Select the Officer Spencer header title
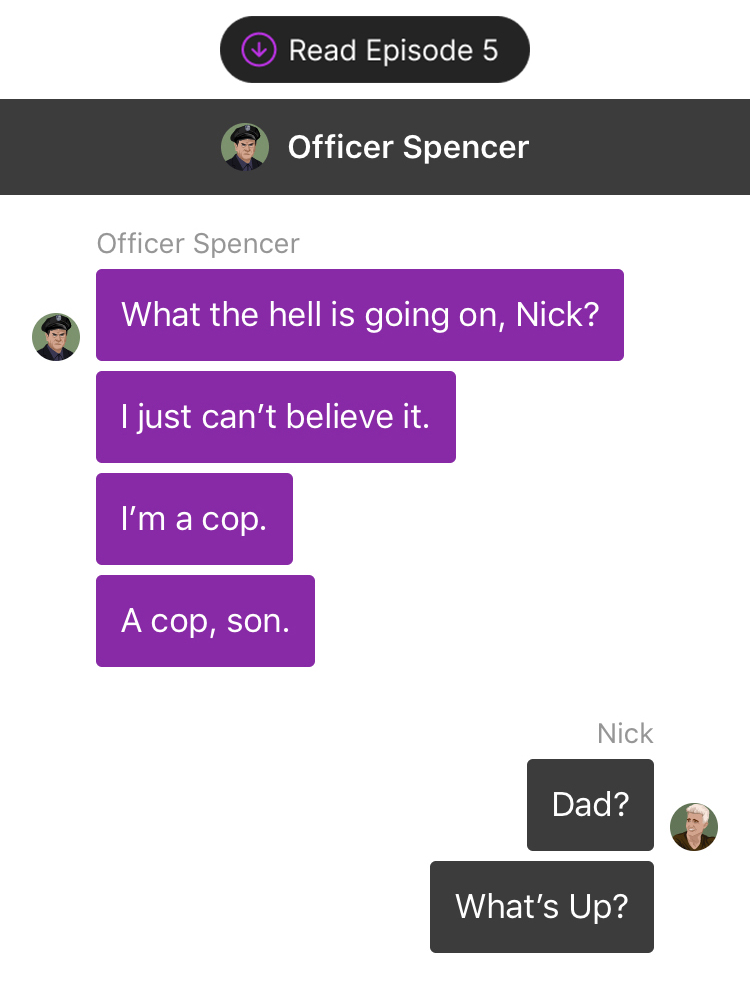This screenshot has height=995, width=750. click(408, 147)
